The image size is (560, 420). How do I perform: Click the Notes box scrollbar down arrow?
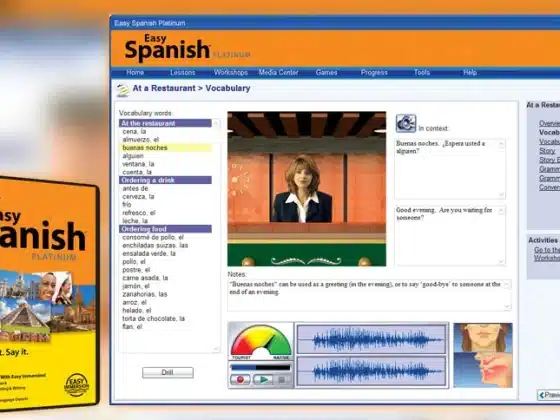pos(507,307)
